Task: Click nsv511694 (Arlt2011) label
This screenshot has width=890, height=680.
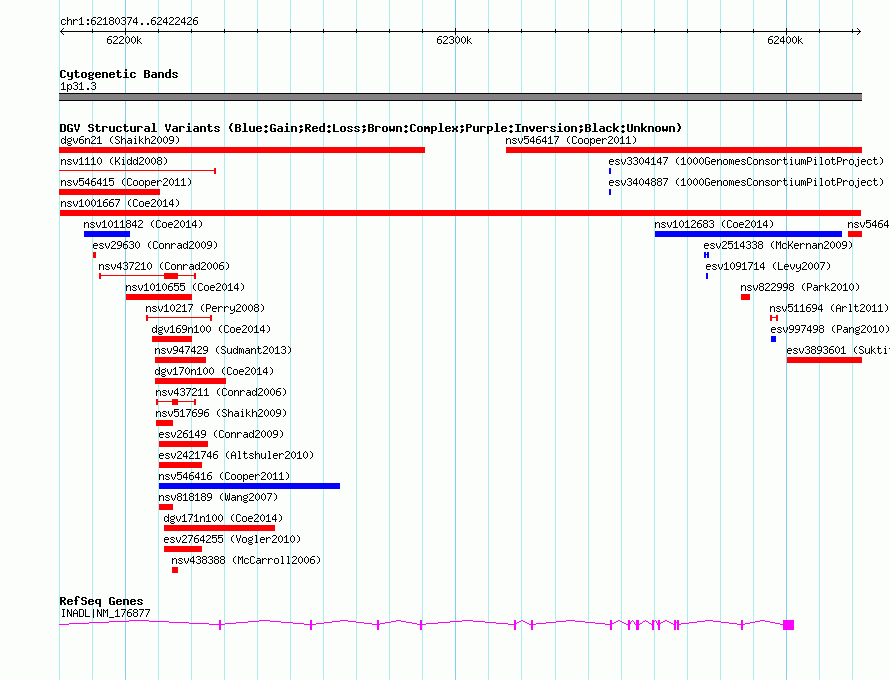Action: coord(829,308)
